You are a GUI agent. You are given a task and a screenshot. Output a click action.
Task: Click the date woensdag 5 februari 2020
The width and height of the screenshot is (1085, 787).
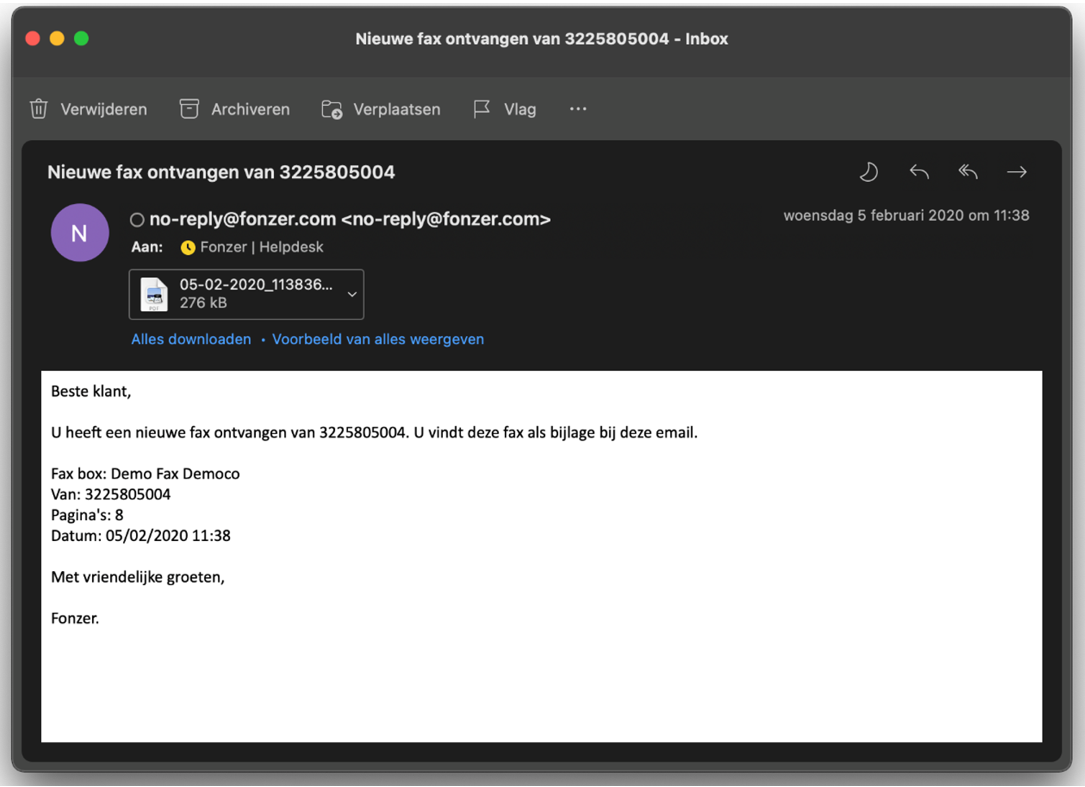pyautogui.click(x=906, y=215)
